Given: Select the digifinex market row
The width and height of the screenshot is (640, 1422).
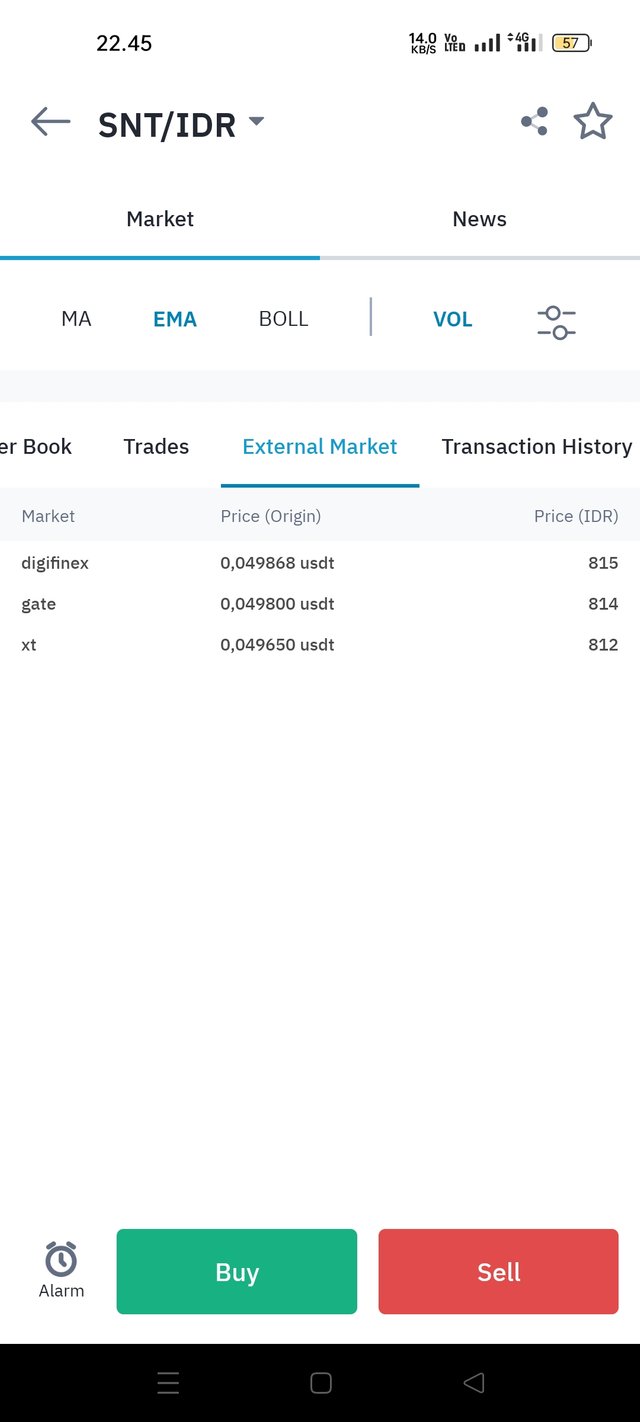Looking at the screenshot, I should (x=320, y=563).
